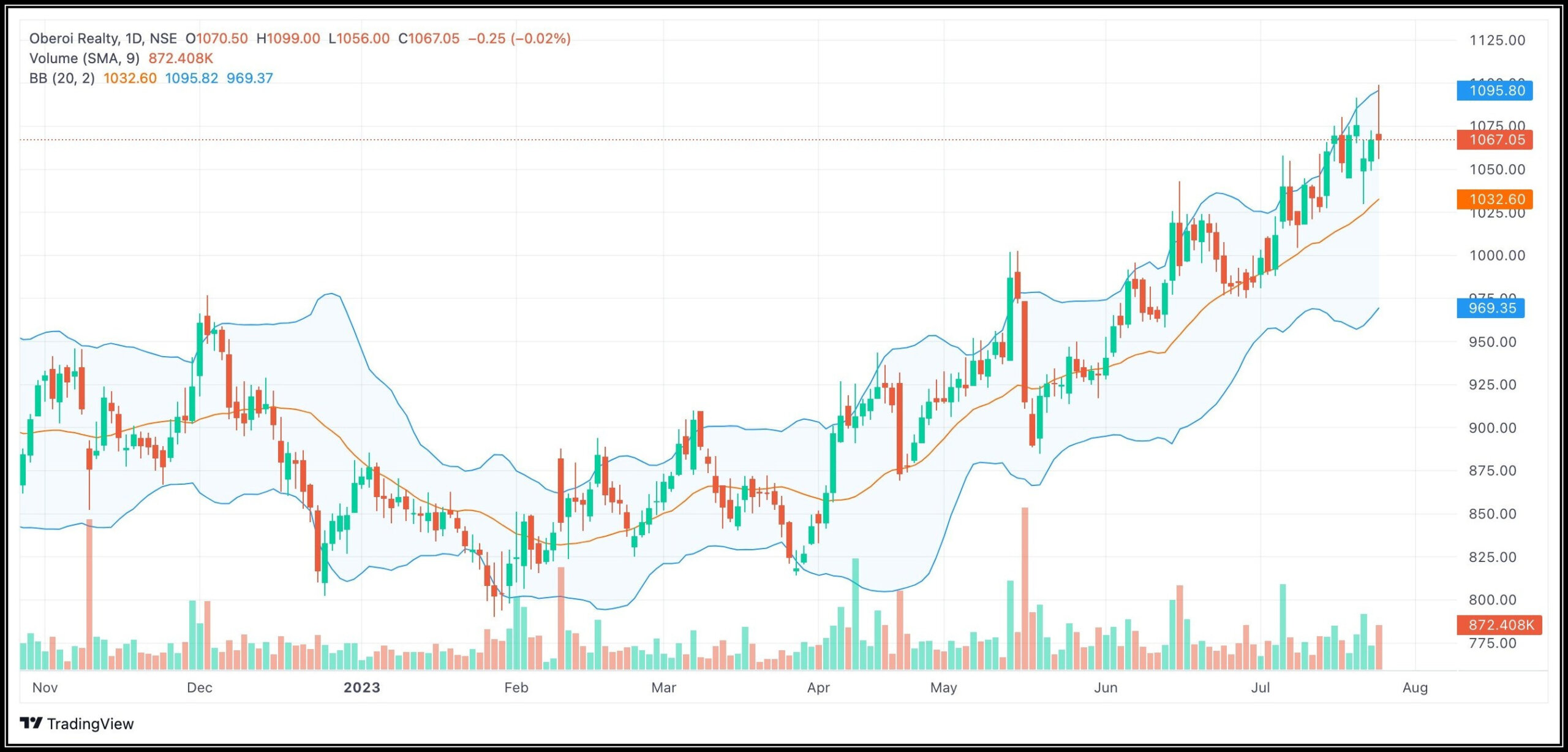The width and height of the screenshot is (1568, 752).
Task: Click the 1000.00 price axis label
Action: pyautogui.click(x=1498, y=256)
